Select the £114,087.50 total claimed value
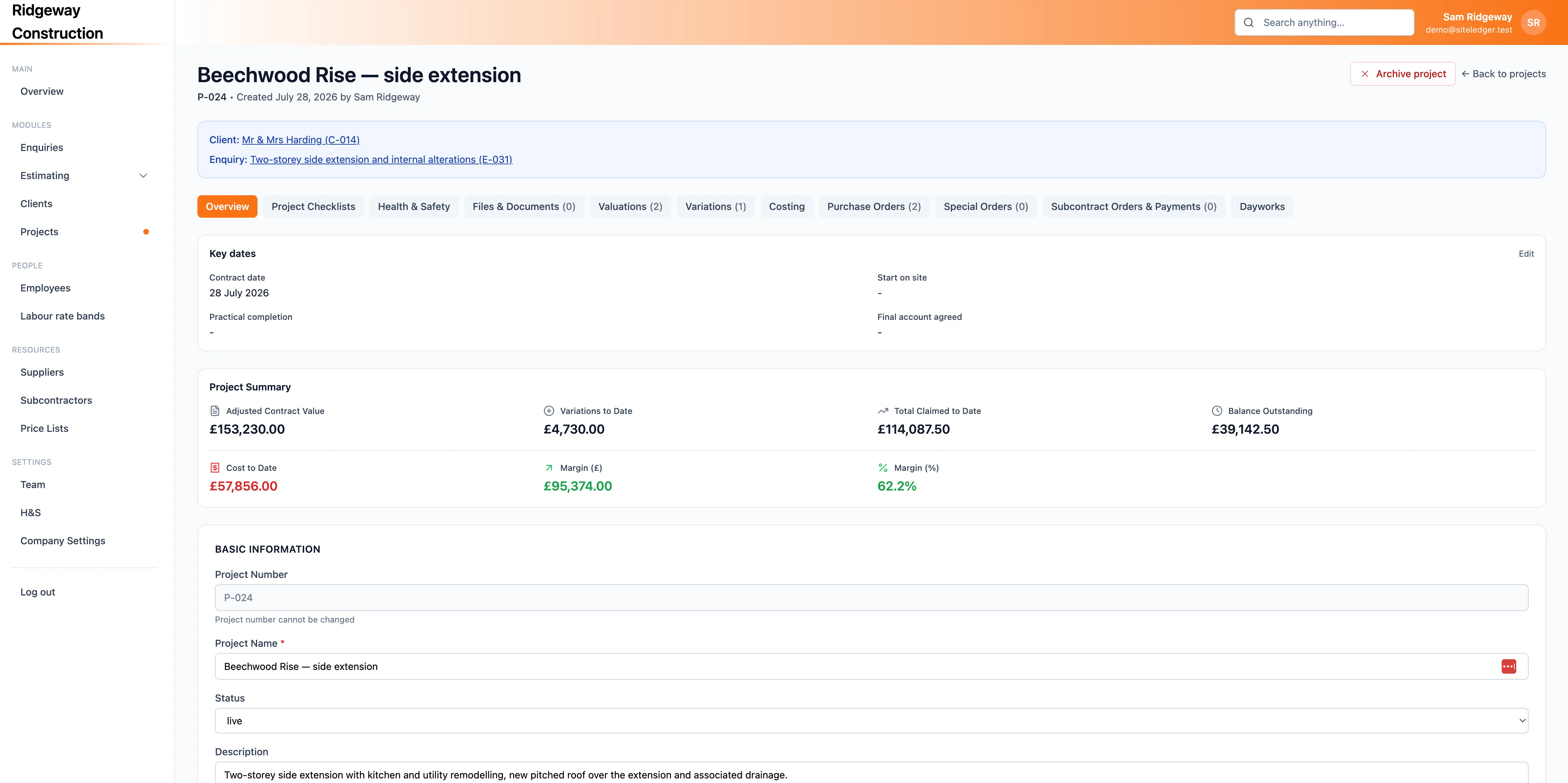This screenshot has width=1568, height=783. [914, 429]
